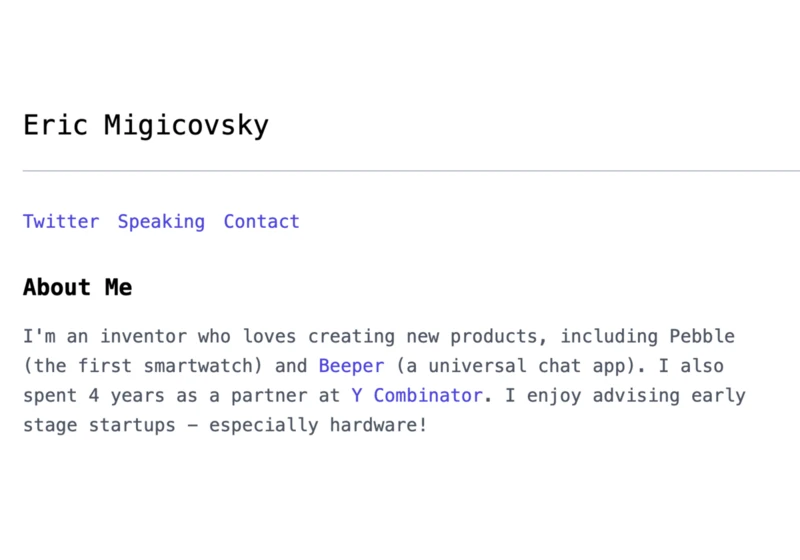Open the Contact link

[x=261, y=222]
